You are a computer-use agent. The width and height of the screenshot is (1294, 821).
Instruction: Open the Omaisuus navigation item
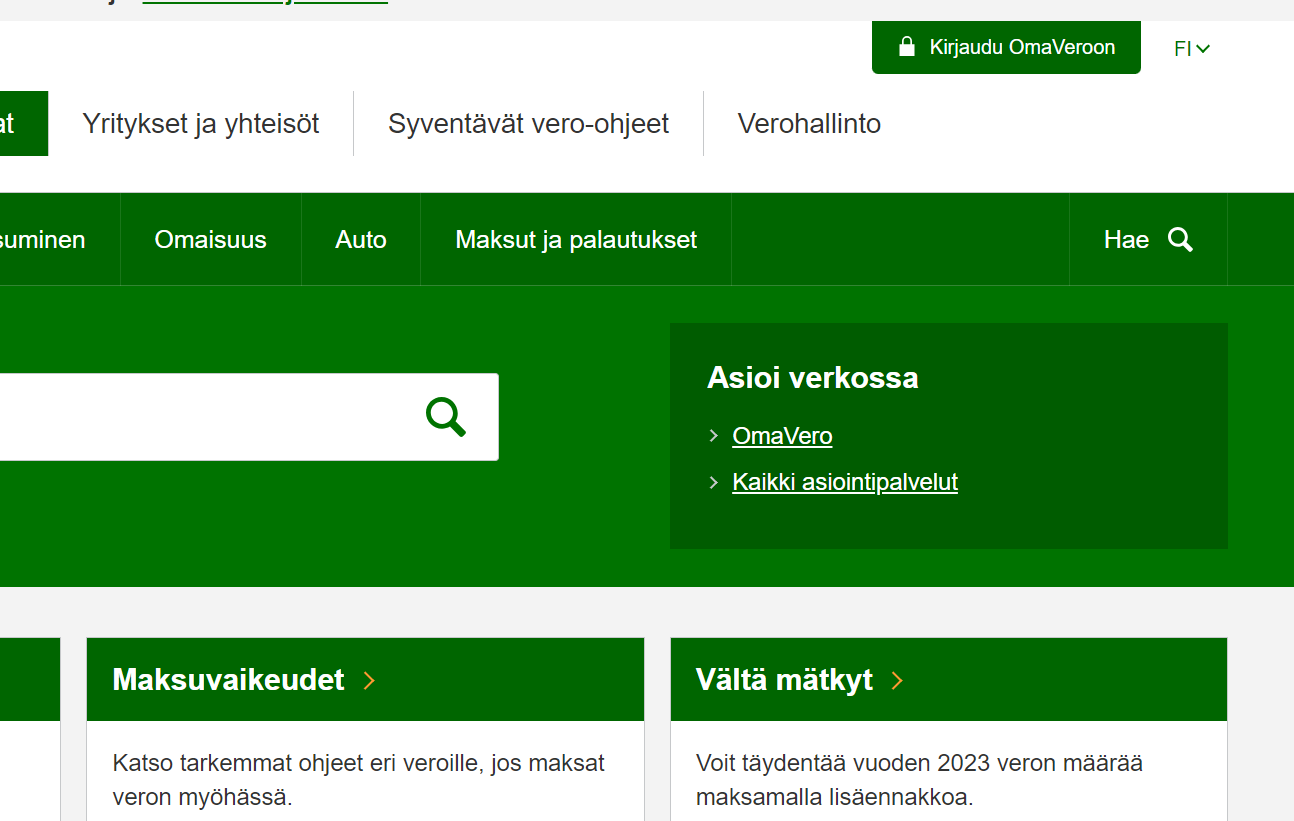pyautogui.click(x=210, y=239)
